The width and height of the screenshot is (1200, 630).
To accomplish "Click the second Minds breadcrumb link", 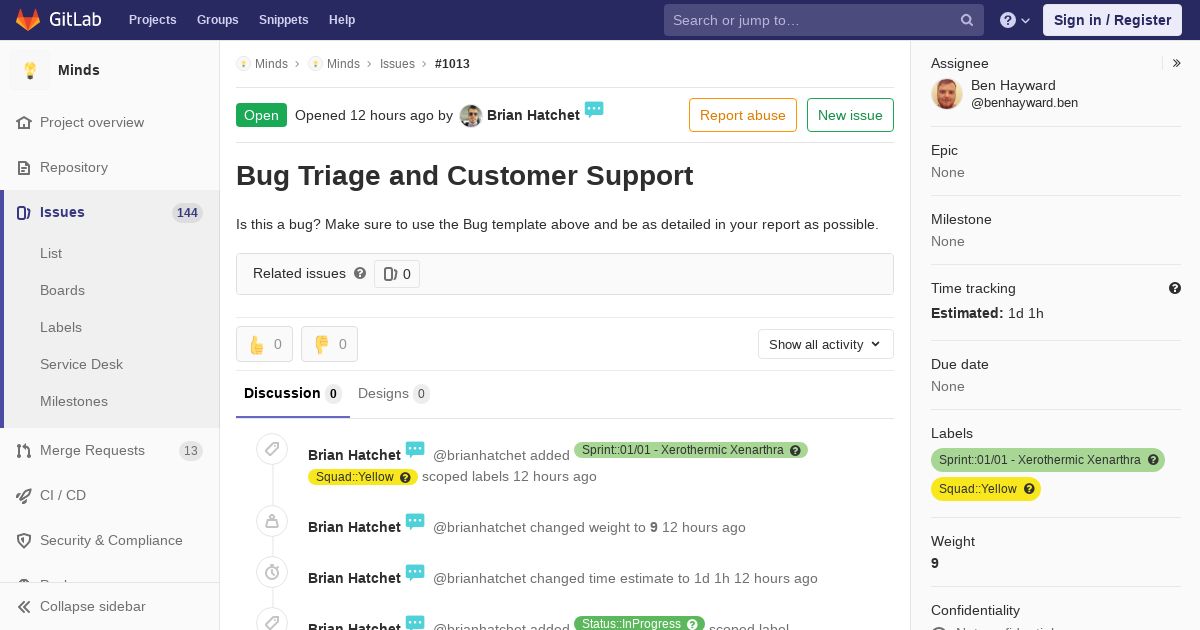I will coord(343,63).
